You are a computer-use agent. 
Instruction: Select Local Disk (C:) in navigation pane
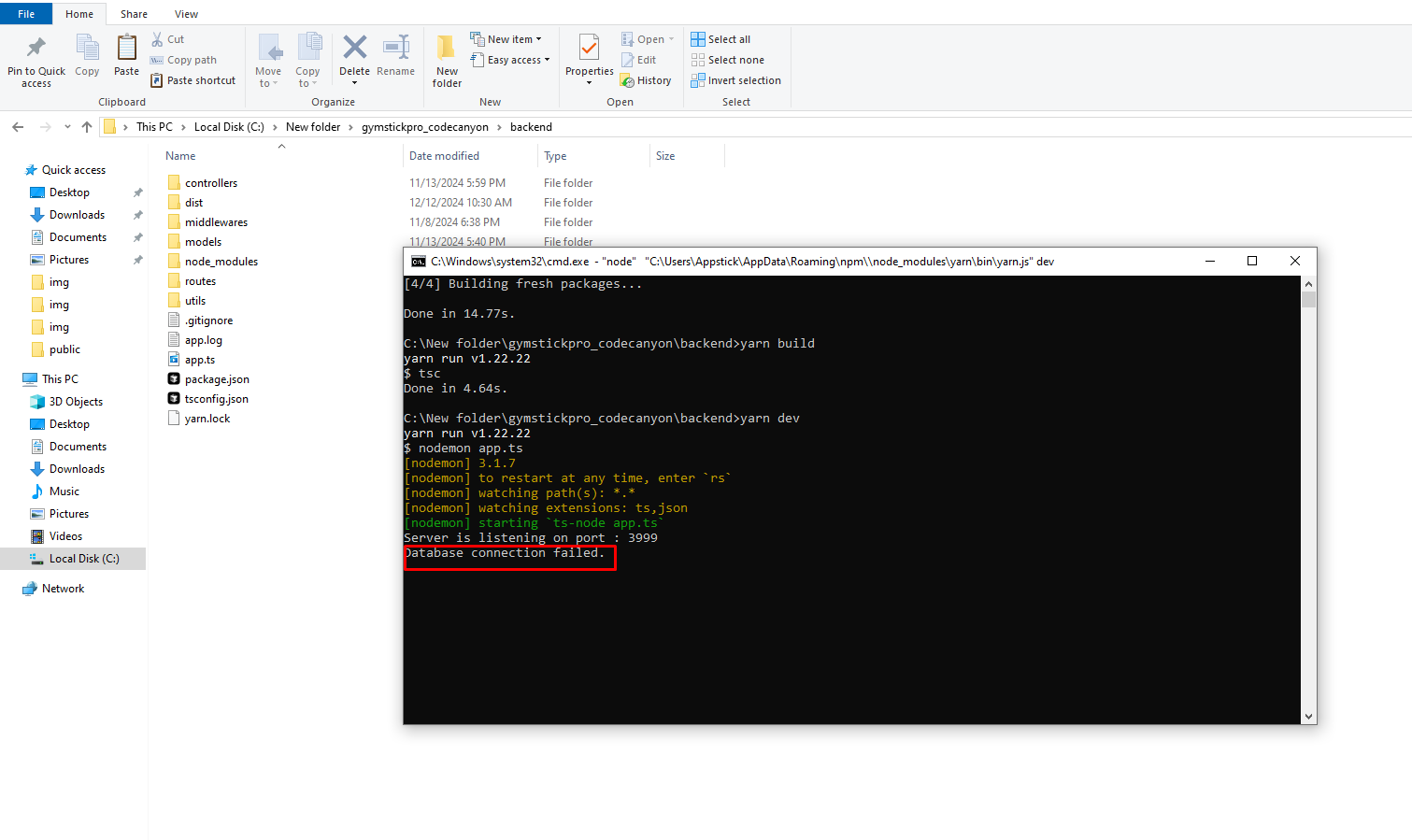pyautogui.click(x=83, y=559)
